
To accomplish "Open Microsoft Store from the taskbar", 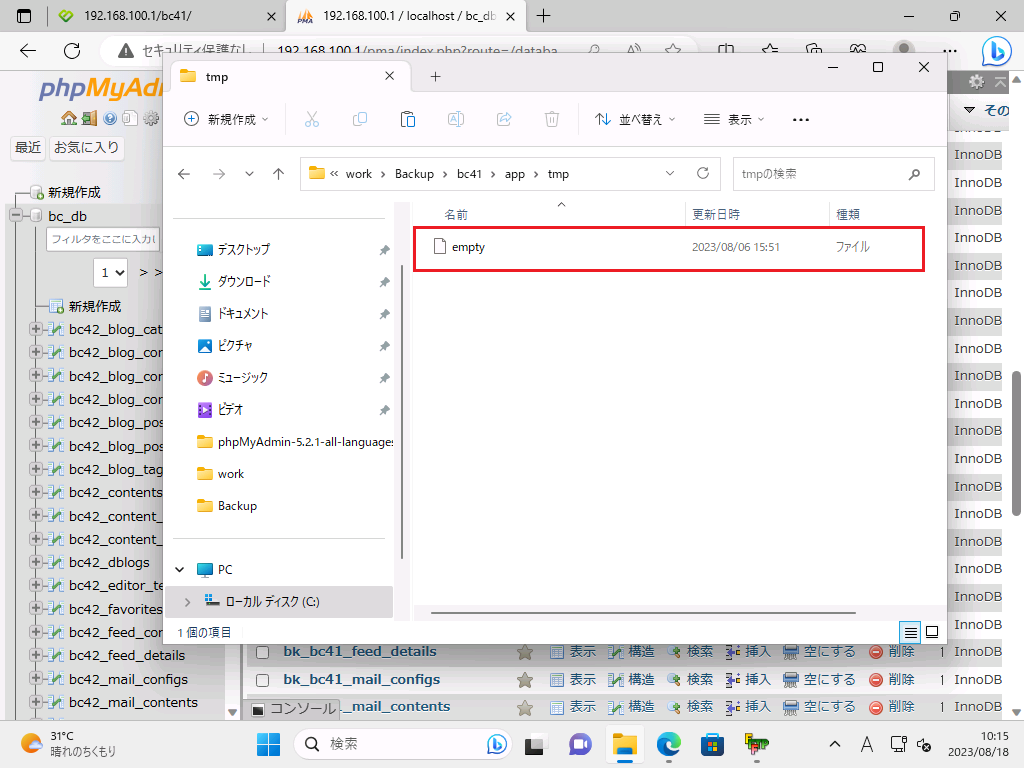I will pos(712,744).
